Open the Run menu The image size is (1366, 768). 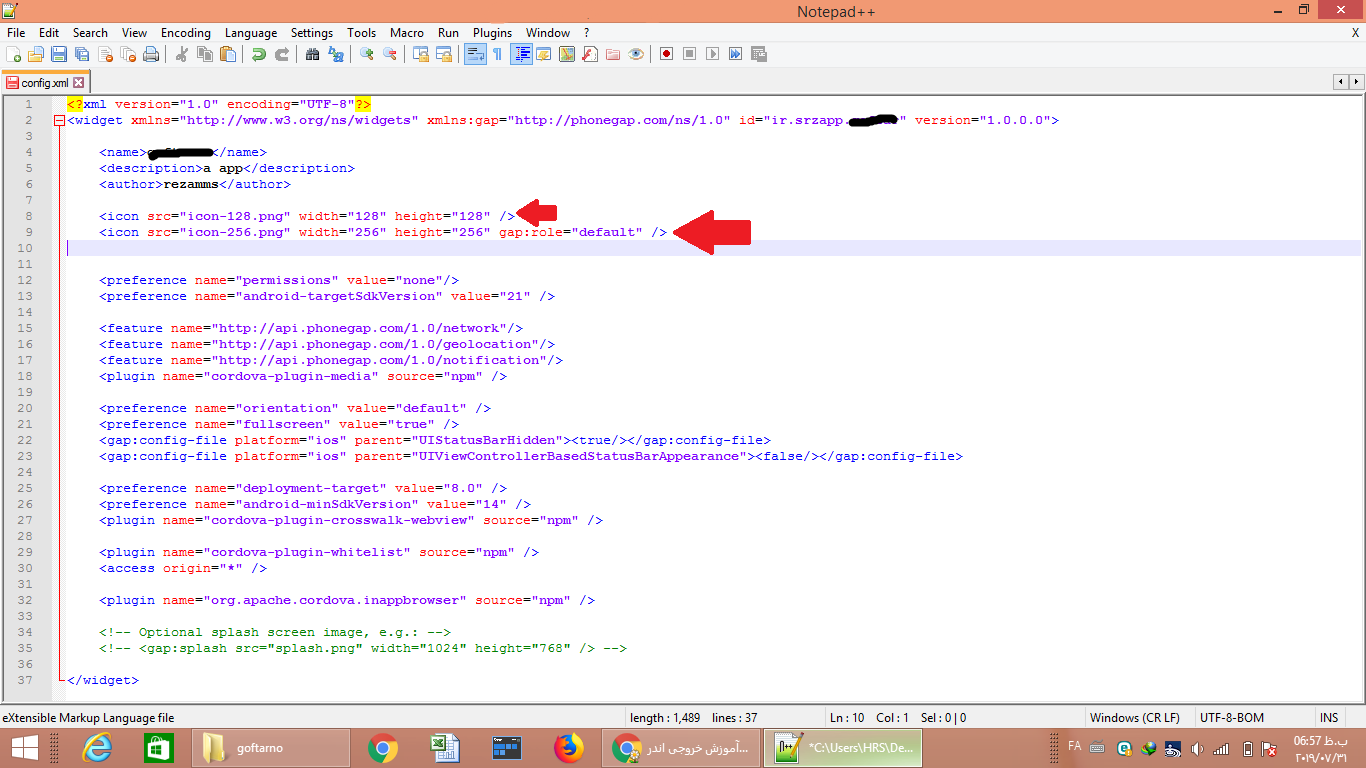click(448, 33)
